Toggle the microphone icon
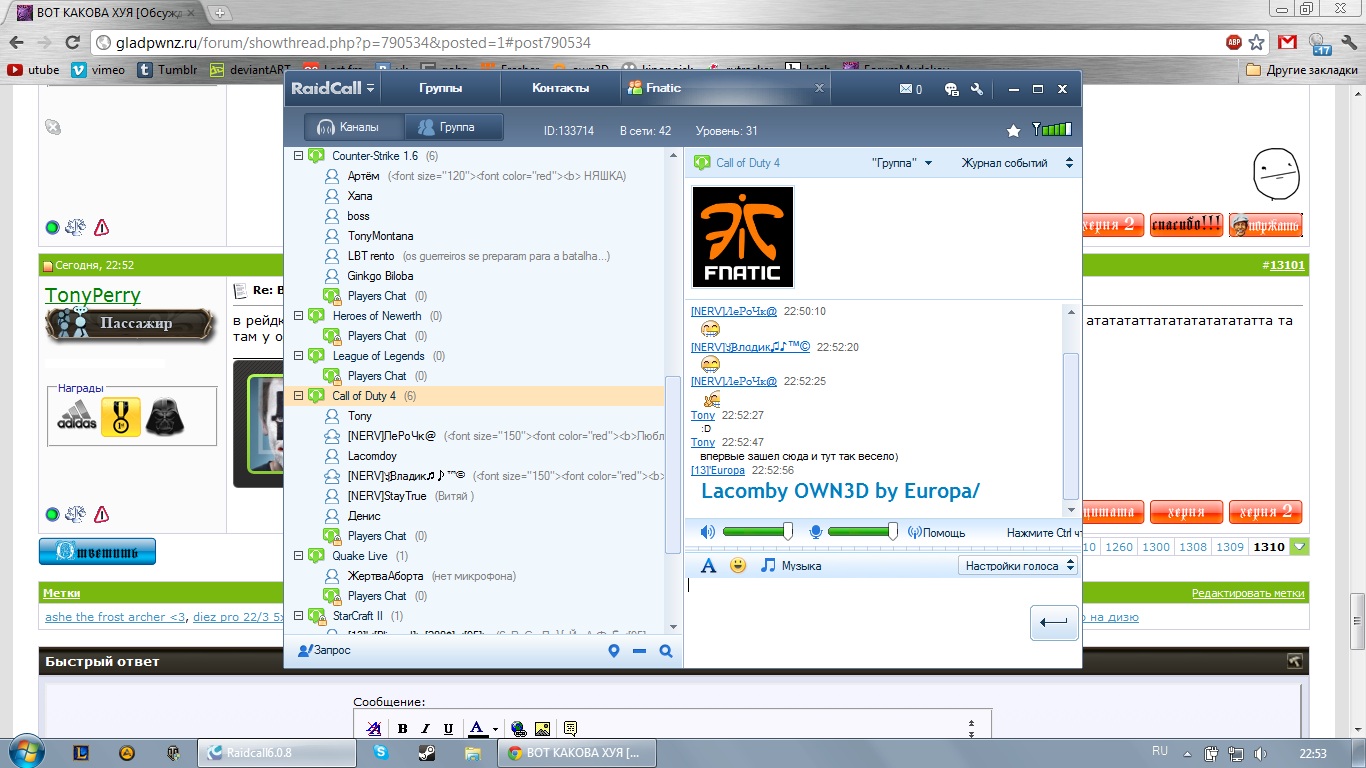The height and width of the screenshot is (768, 1366). 816,532
